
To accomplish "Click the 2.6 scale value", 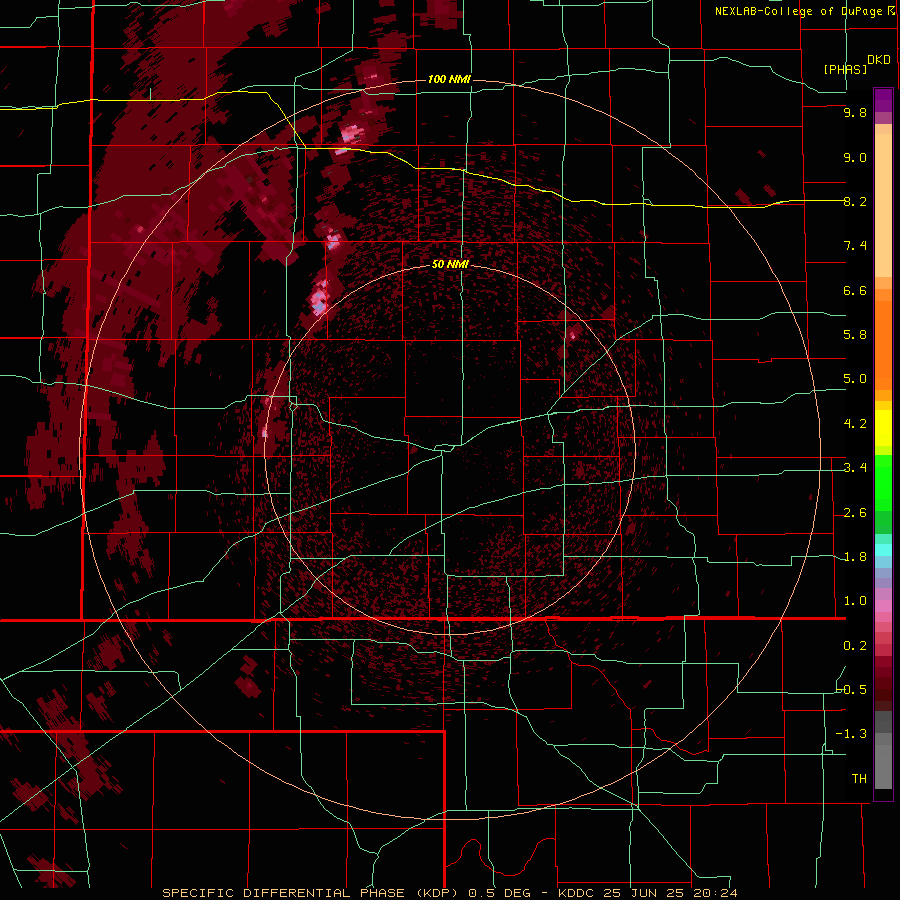I will (x=855, y=513).
